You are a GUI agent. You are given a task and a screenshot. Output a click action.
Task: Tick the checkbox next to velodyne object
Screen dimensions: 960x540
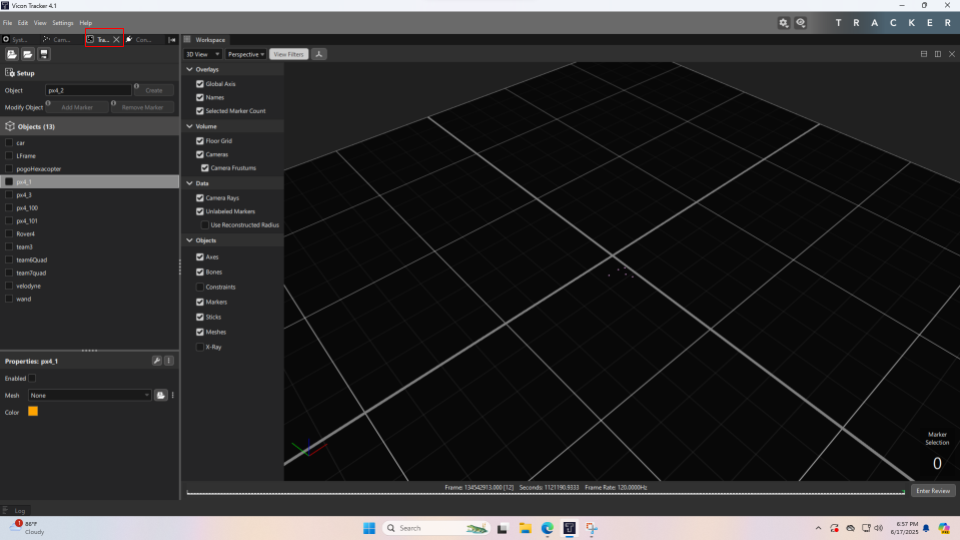(9, 286)
